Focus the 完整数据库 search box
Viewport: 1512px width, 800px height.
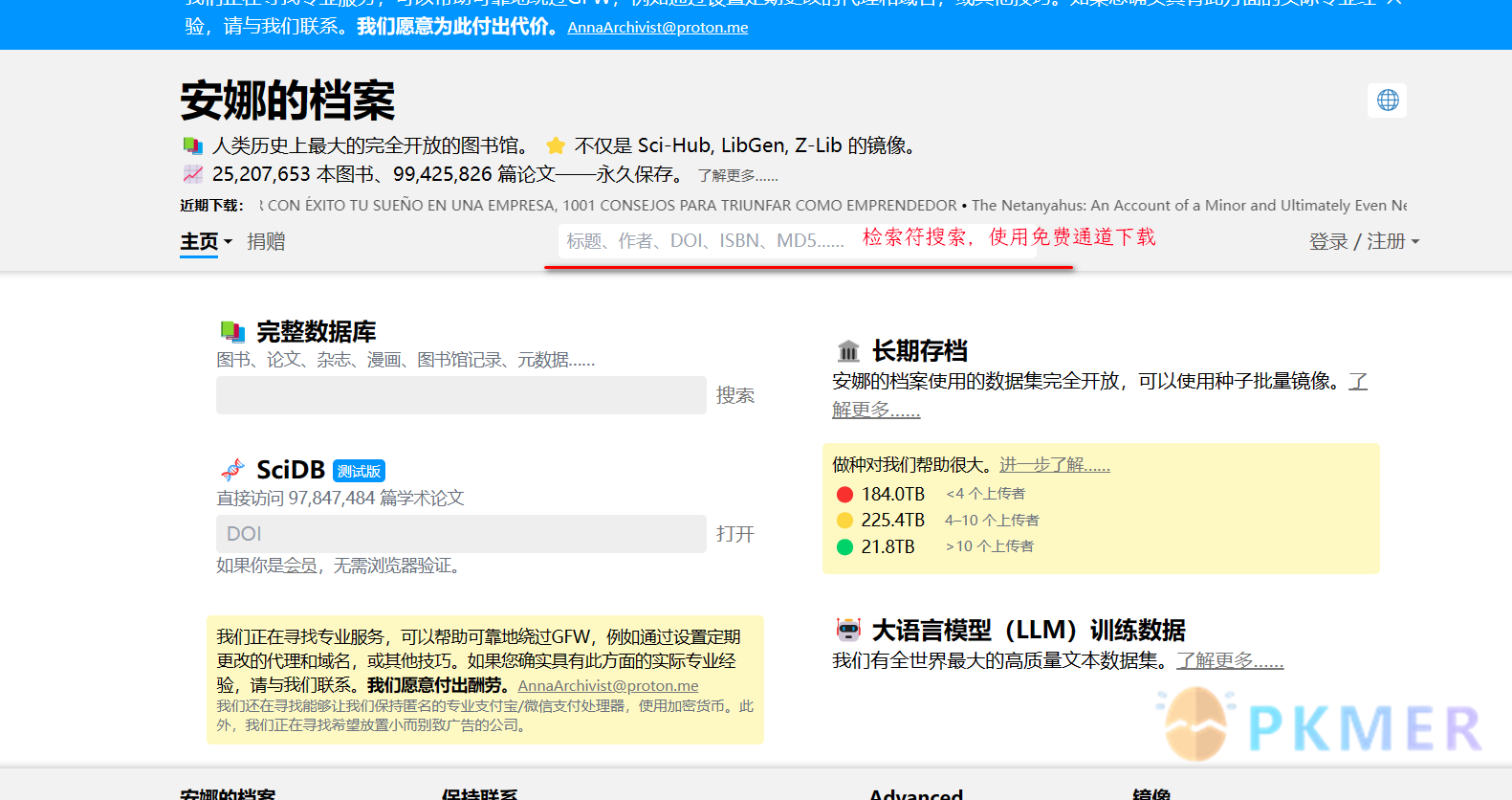coord(461,395)
